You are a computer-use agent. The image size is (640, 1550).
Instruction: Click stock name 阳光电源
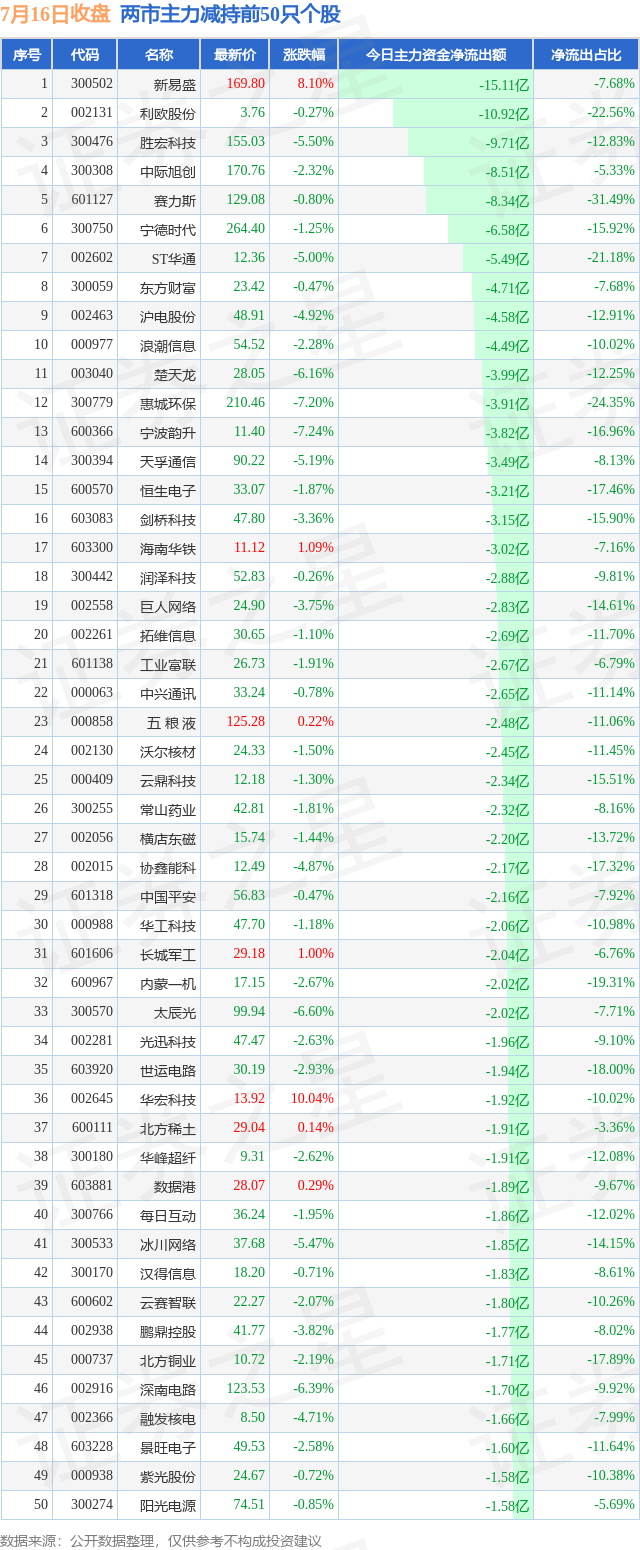pos(168,1506)
